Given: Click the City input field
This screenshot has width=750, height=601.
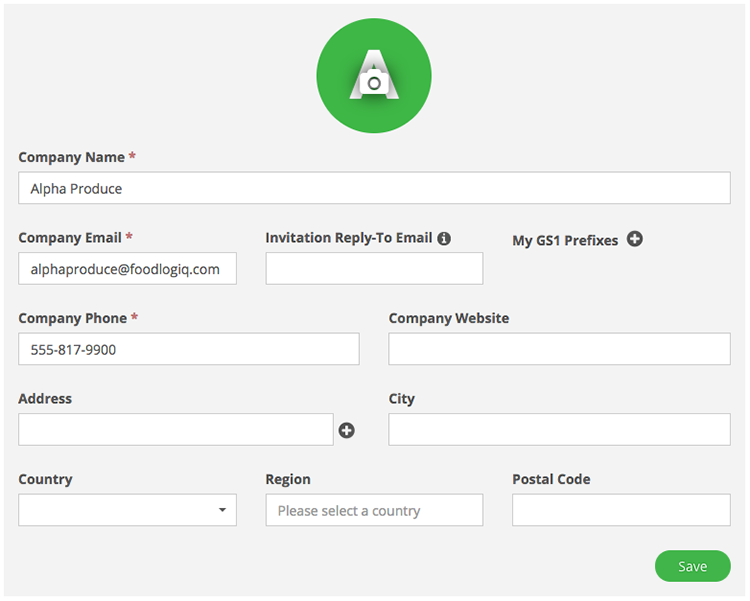Looking at the screenshot, I should tap(560, 430).
